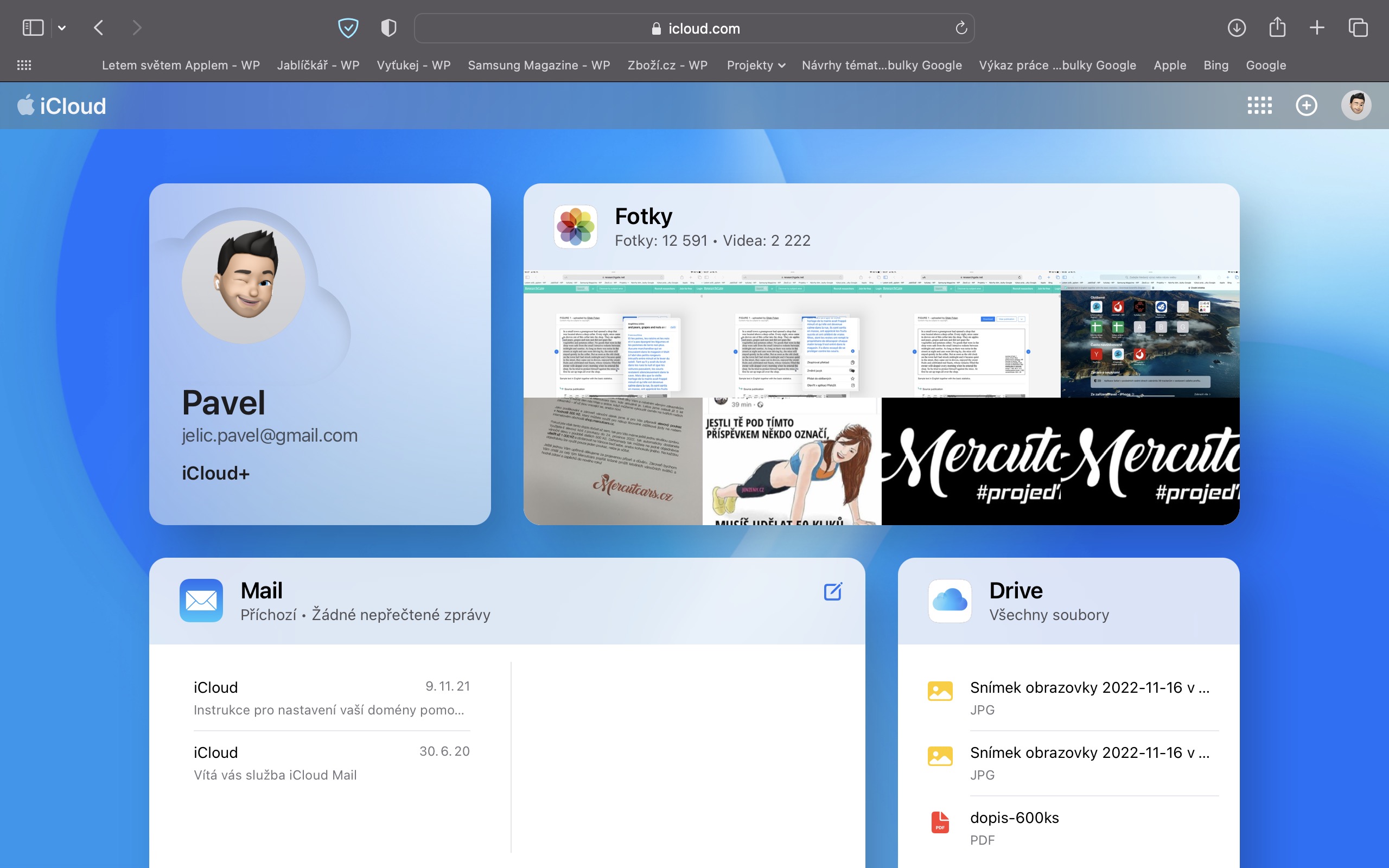Open the Mail app envelope icon
1389x868 pixels.
coord(201,601)
